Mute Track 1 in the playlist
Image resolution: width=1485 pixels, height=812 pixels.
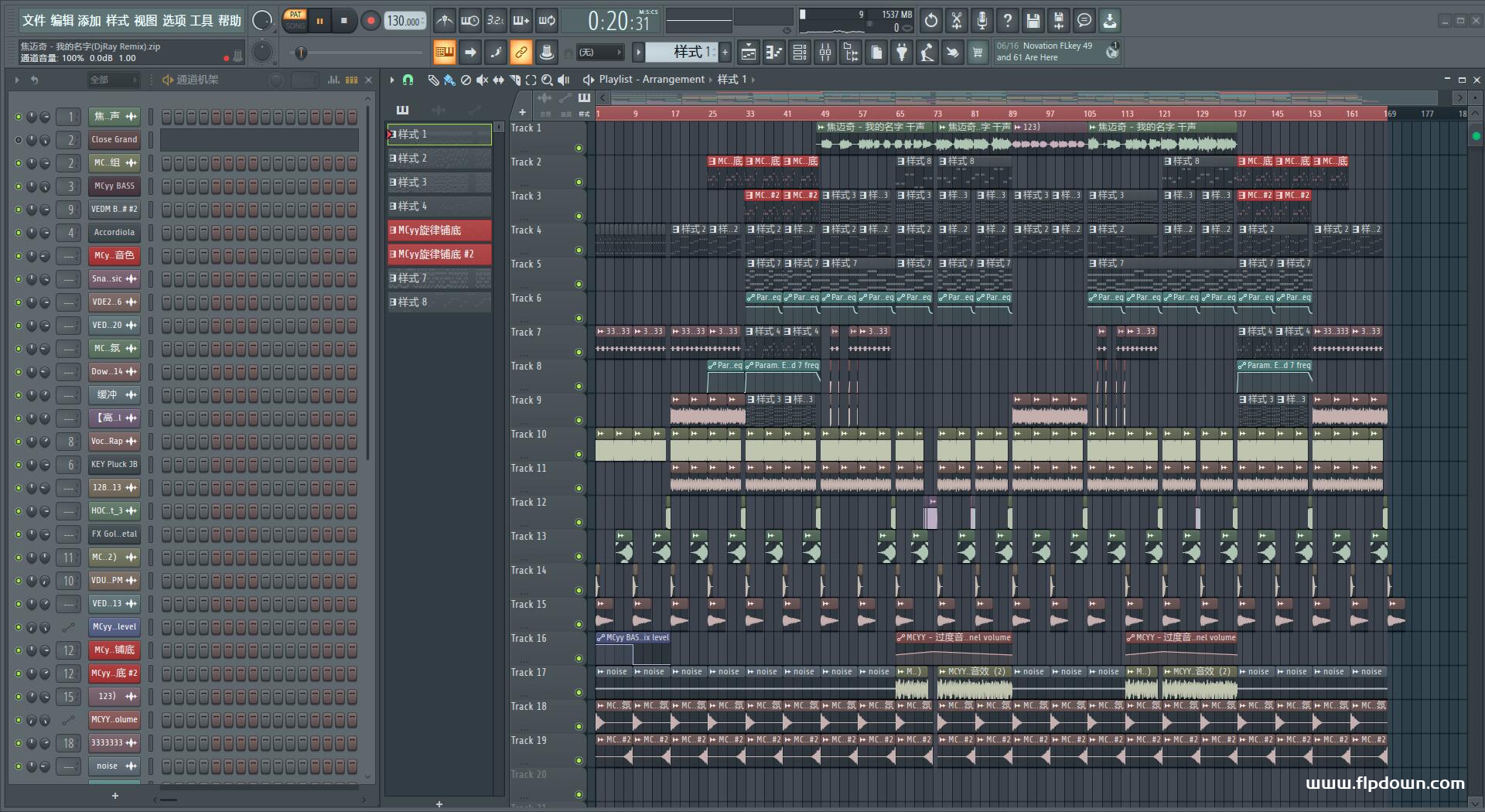point(579,148)
